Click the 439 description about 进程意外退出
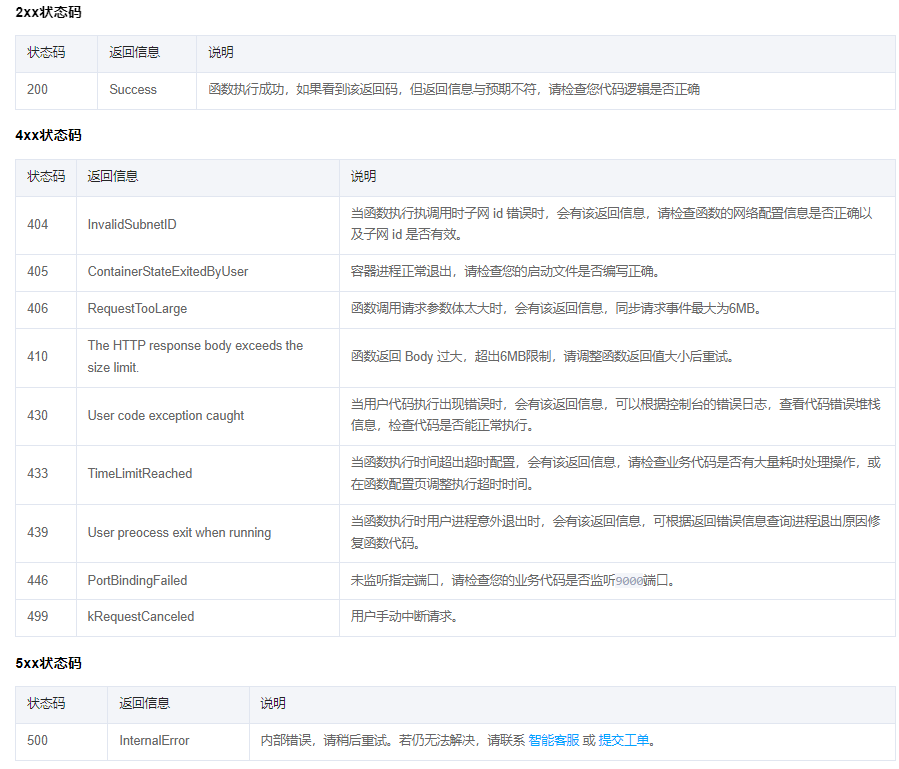 (x=615, y=532)
